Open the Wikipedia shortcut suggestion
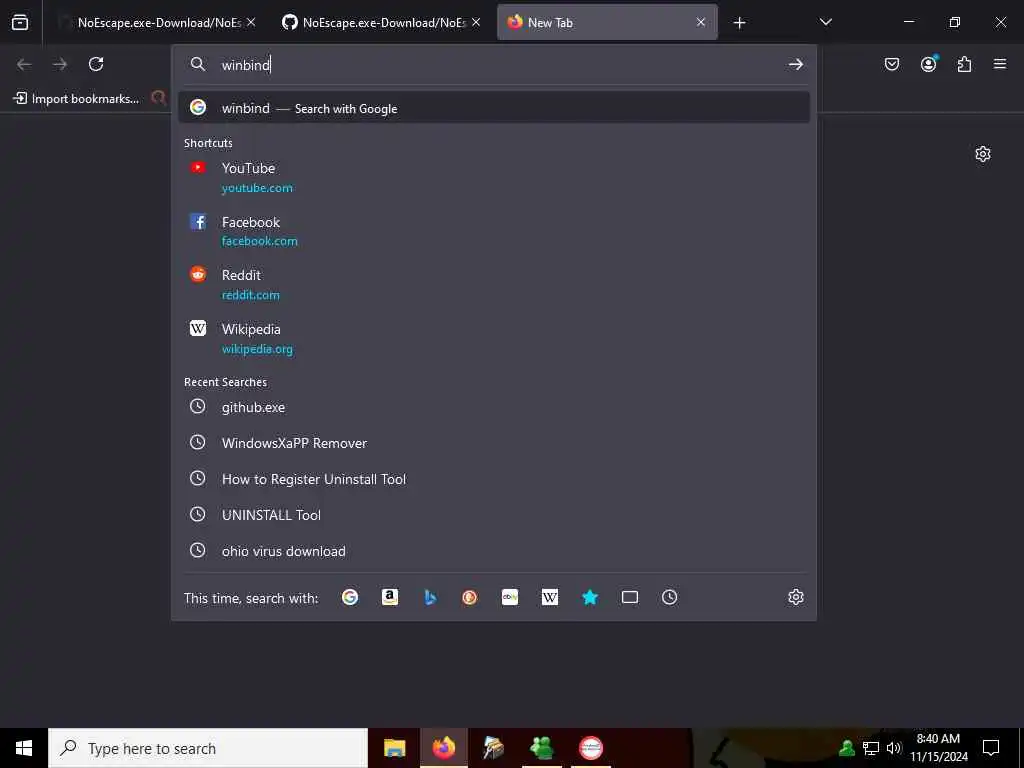This screenshot has width=1024, height=768. pos(494,338)
